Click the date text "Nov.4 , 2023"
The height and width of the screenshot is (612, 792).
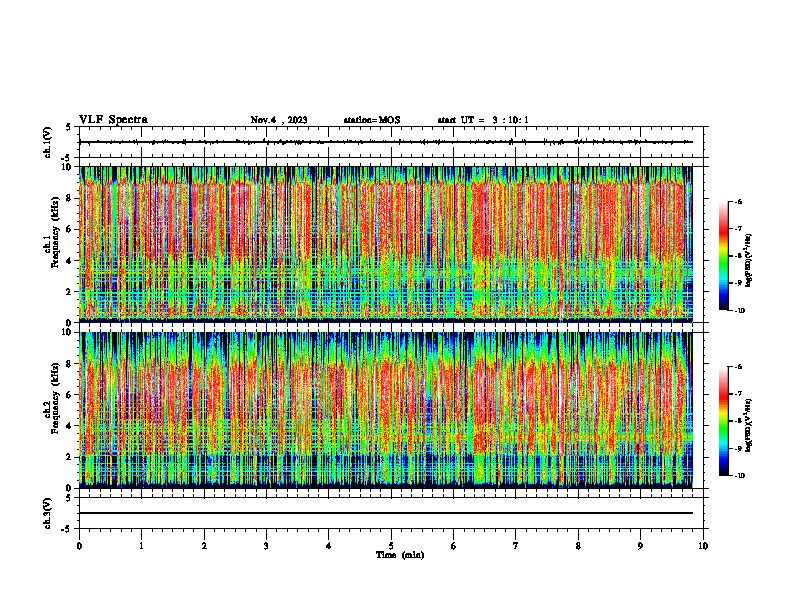[x=279, y=120]
